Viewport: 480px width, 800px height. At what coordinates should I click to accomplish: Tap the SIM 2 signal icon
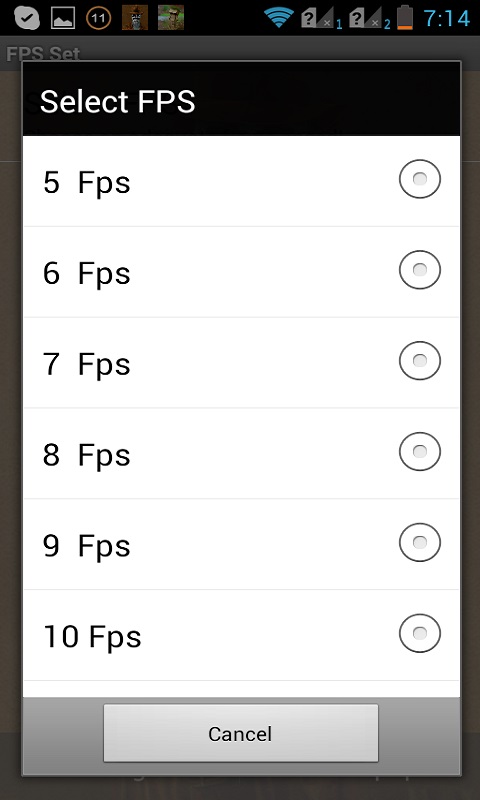[x=369, y=18]
